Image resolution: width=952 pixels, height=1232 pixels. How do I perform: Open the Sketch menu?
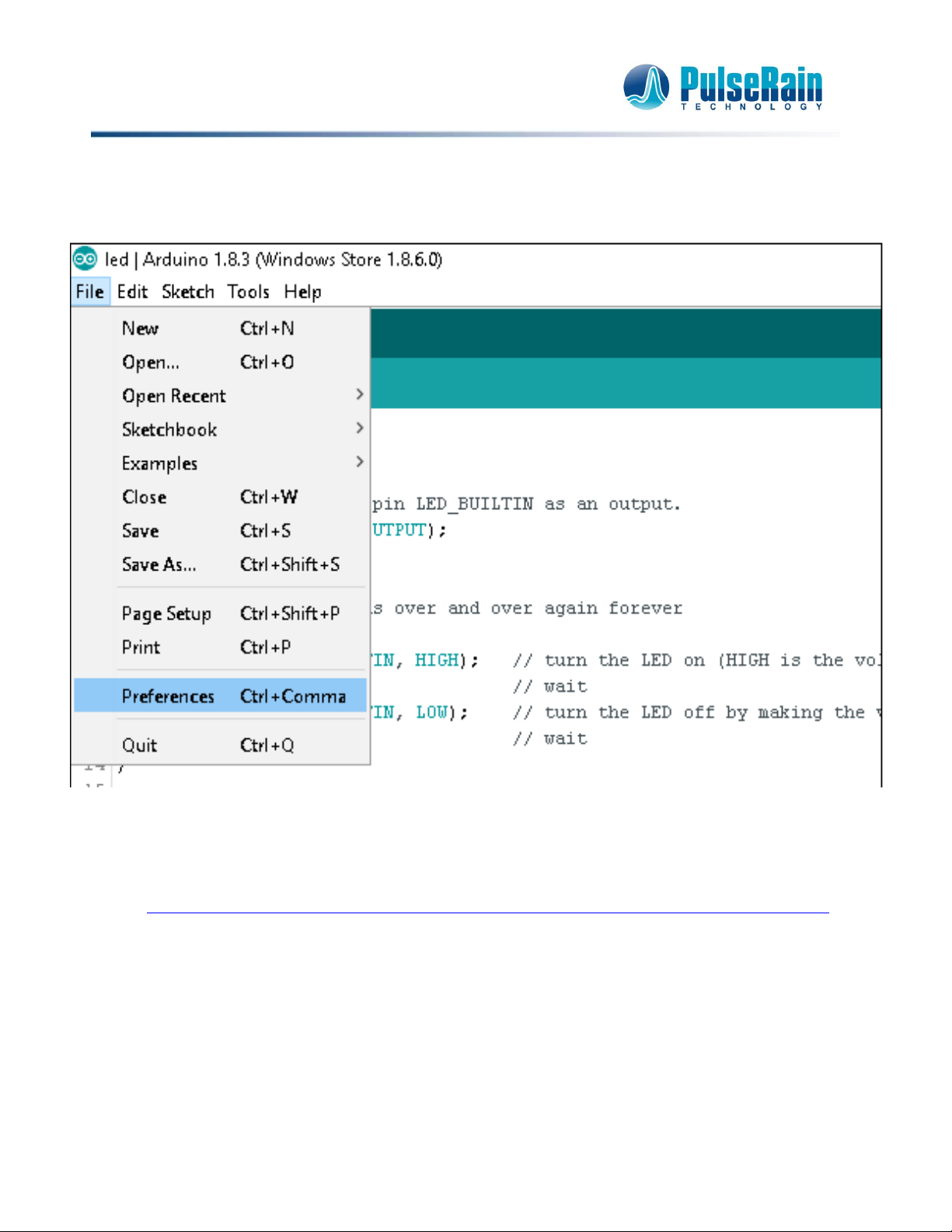[187, 292]
